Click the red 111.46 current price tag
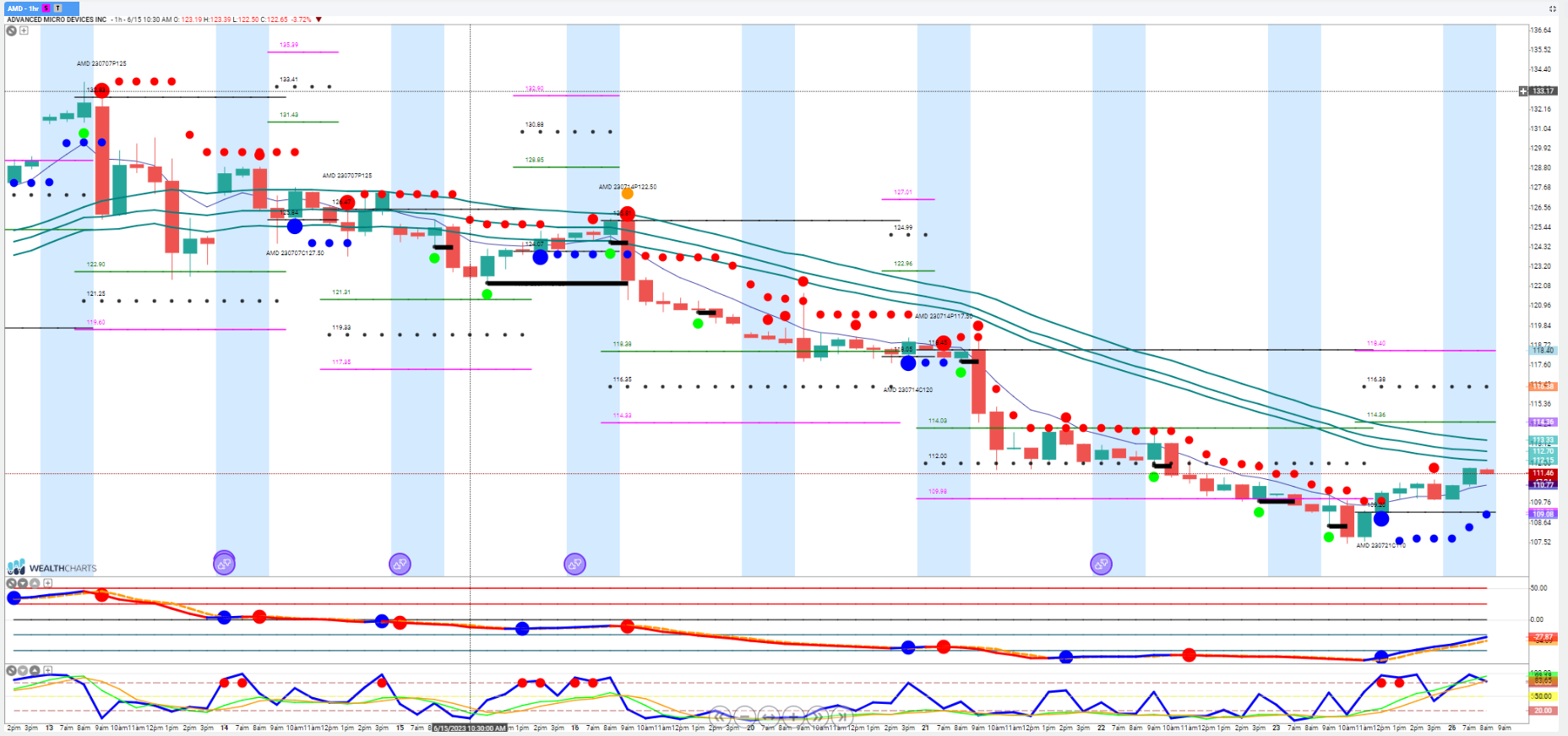Viewport: 1568px width, 736px height. tap(1543, 474)
